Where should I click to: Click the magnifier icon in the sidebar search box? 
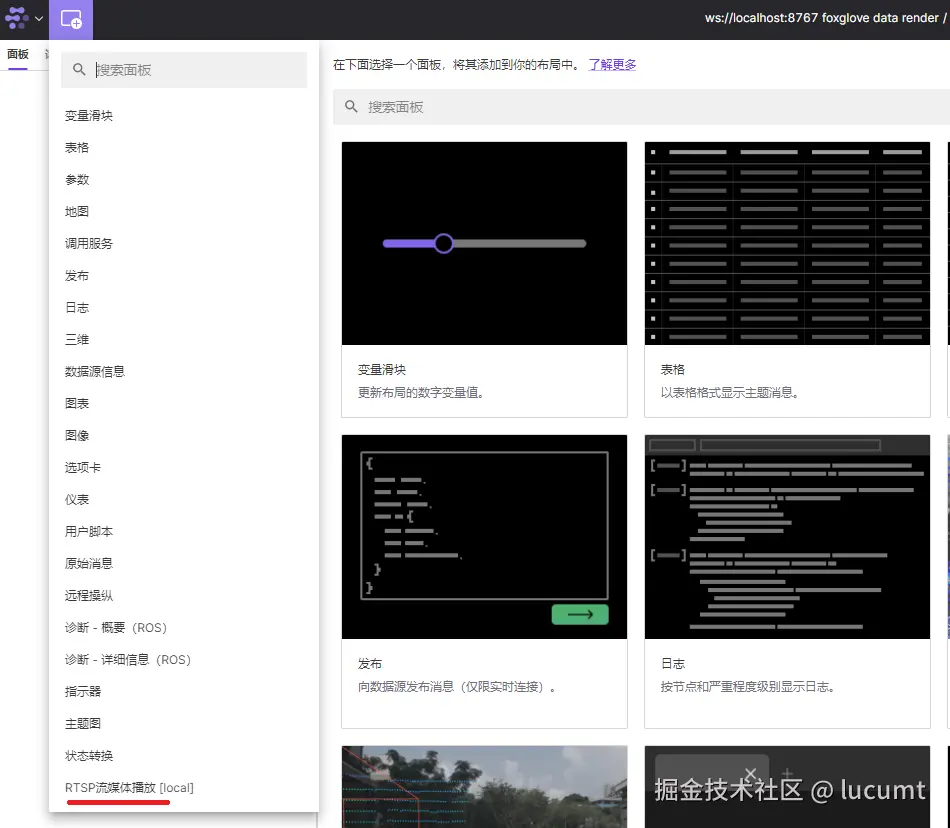click(79, 69)
